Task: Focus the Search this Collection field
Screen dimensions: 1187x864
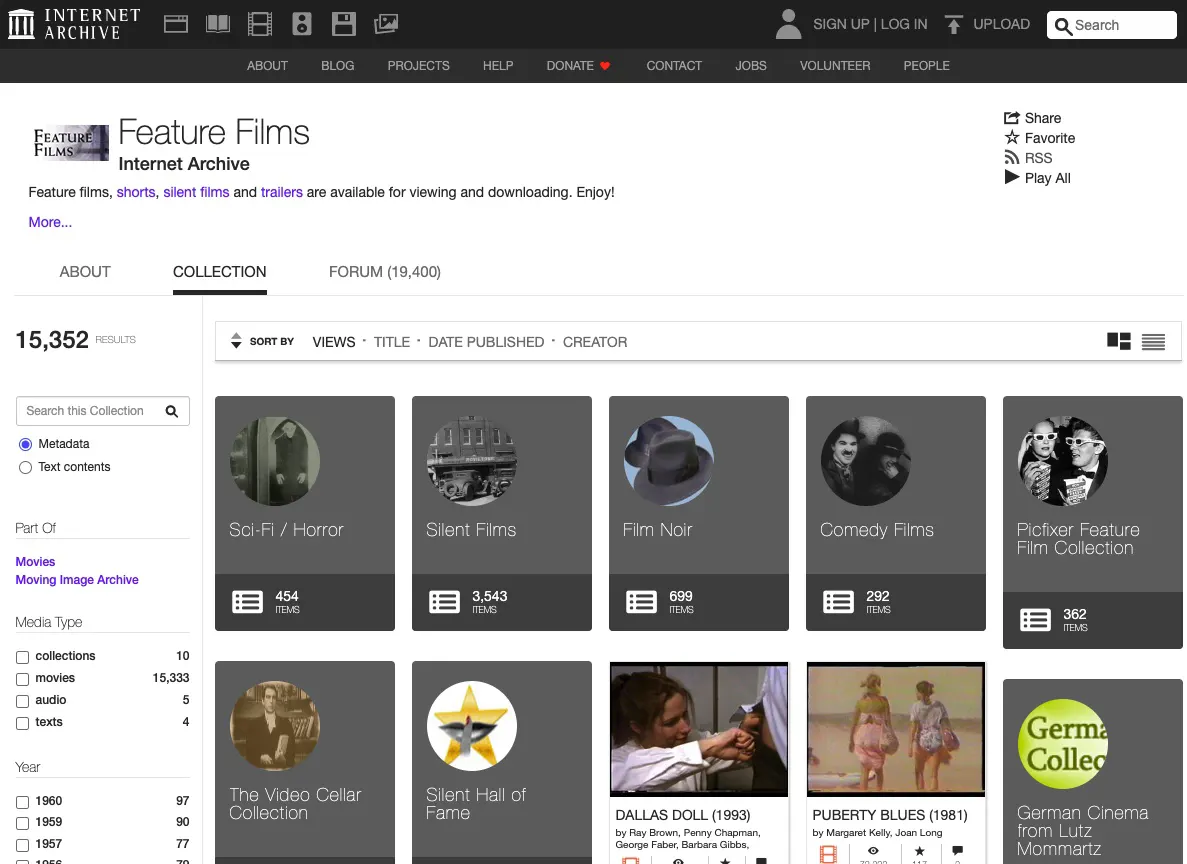Action: [x=103, y=411]
